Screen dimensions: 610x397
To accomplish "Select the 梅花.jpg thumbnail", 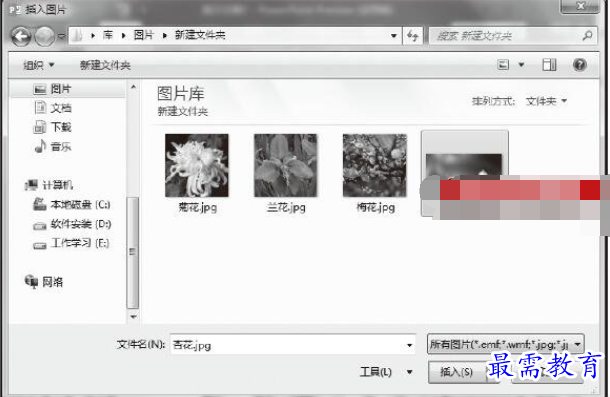I will tap(375, 165).
